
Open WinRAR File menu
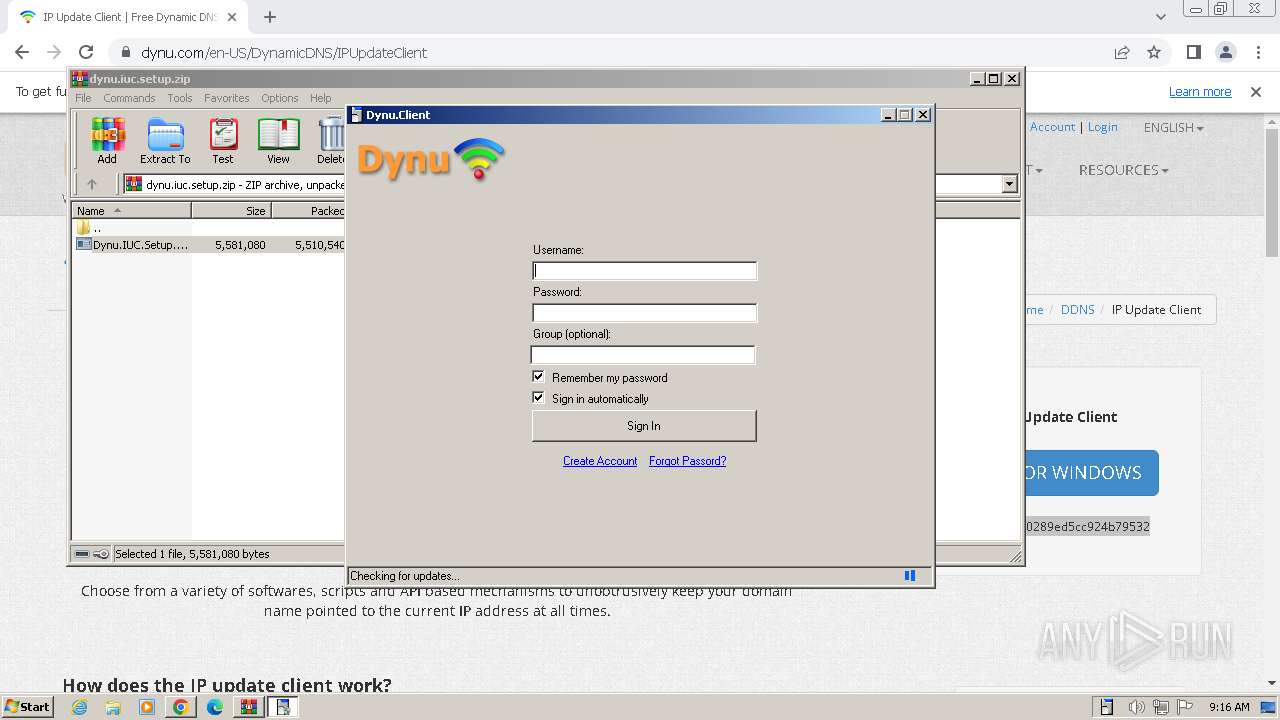point(83,98)
